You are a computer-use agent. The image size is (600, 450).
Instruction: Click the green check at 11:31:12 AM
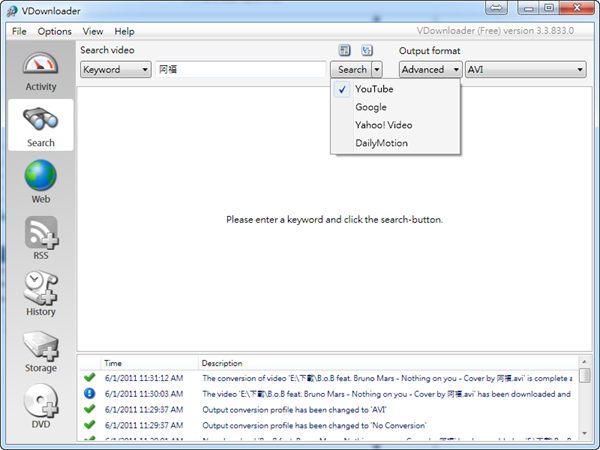tap(90, 378)
